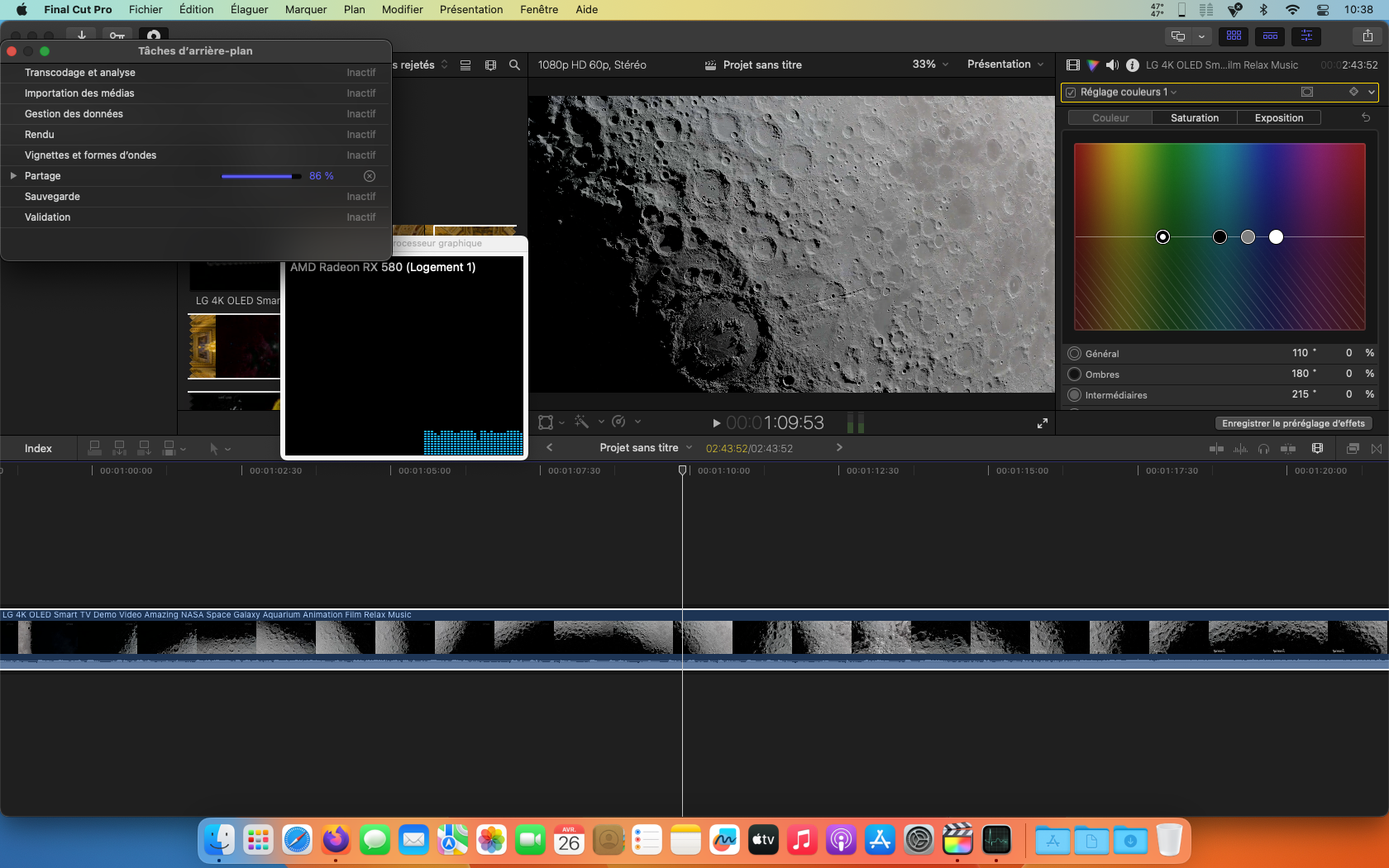Toggle the browser panel display button
The width and height of the screenshot is (1389, 868).
click(1234, 36)
